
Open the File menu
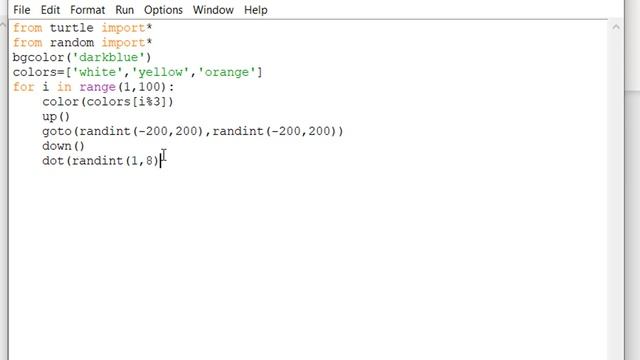[x=22, y=10]
